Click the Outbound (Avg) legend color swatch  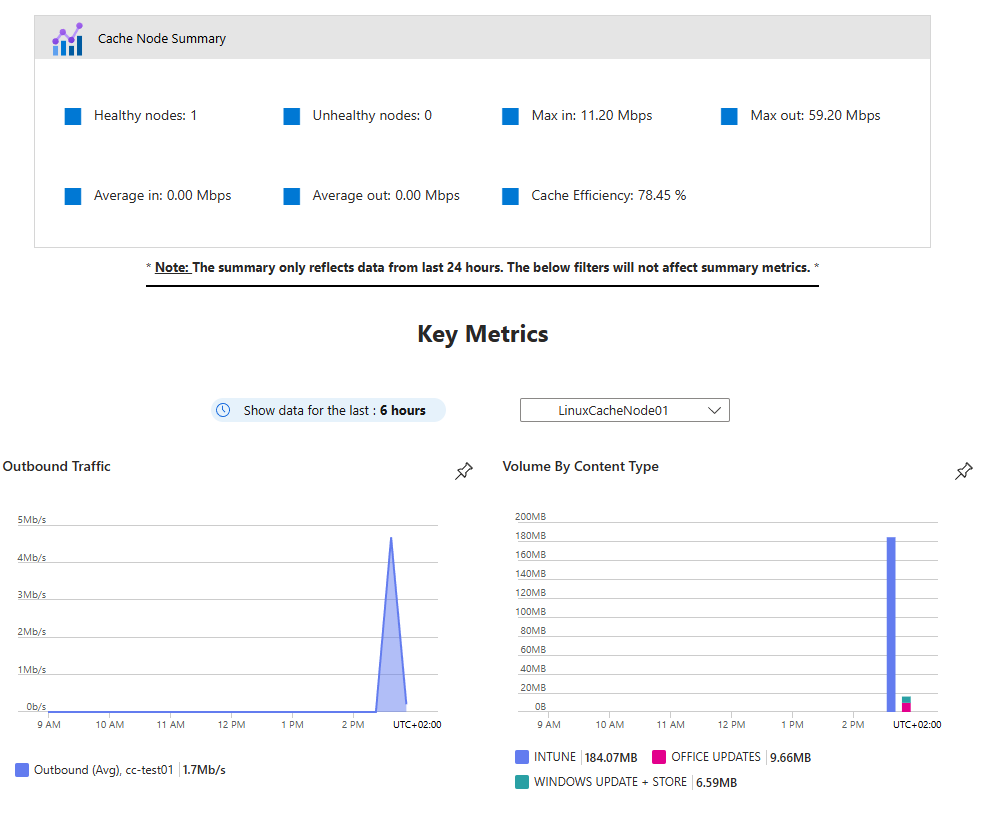(x=22, y=770)
